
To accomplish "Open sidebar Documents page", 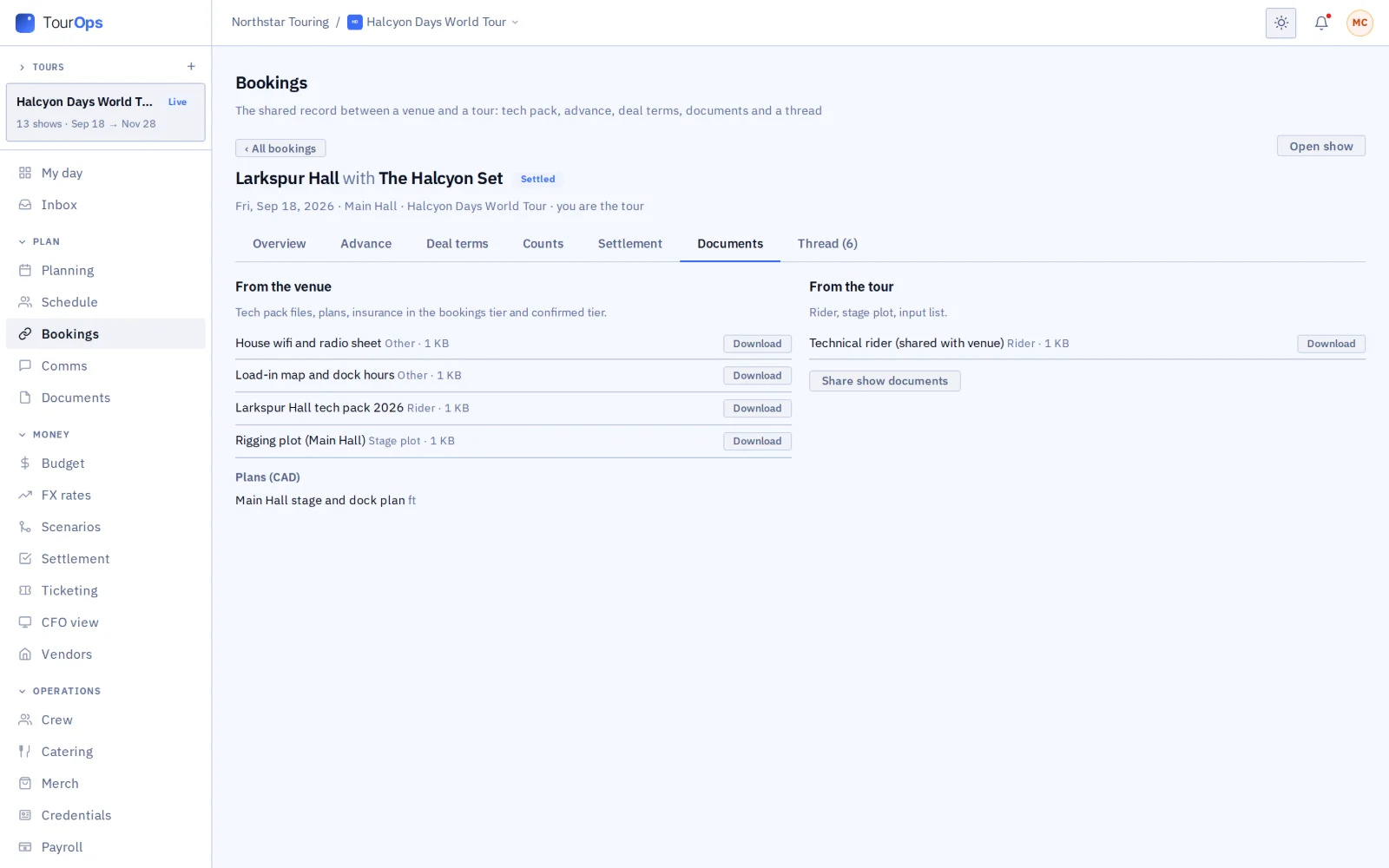I will click(105, 398).
